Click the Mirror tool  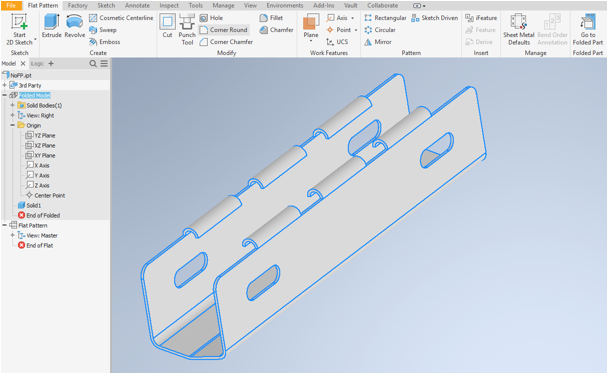[x=378, y=42]
